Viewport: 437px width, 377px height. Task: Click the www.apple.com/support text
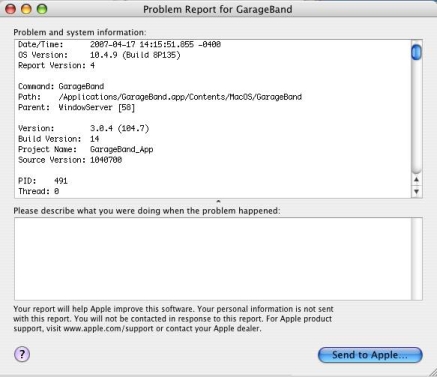click(x=109, y=329)
